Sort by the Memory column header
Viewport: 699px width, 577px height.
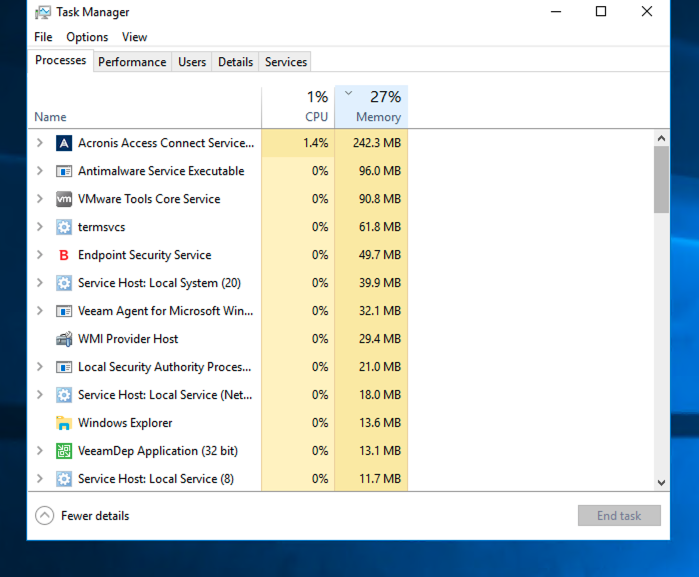click(371, 107)
